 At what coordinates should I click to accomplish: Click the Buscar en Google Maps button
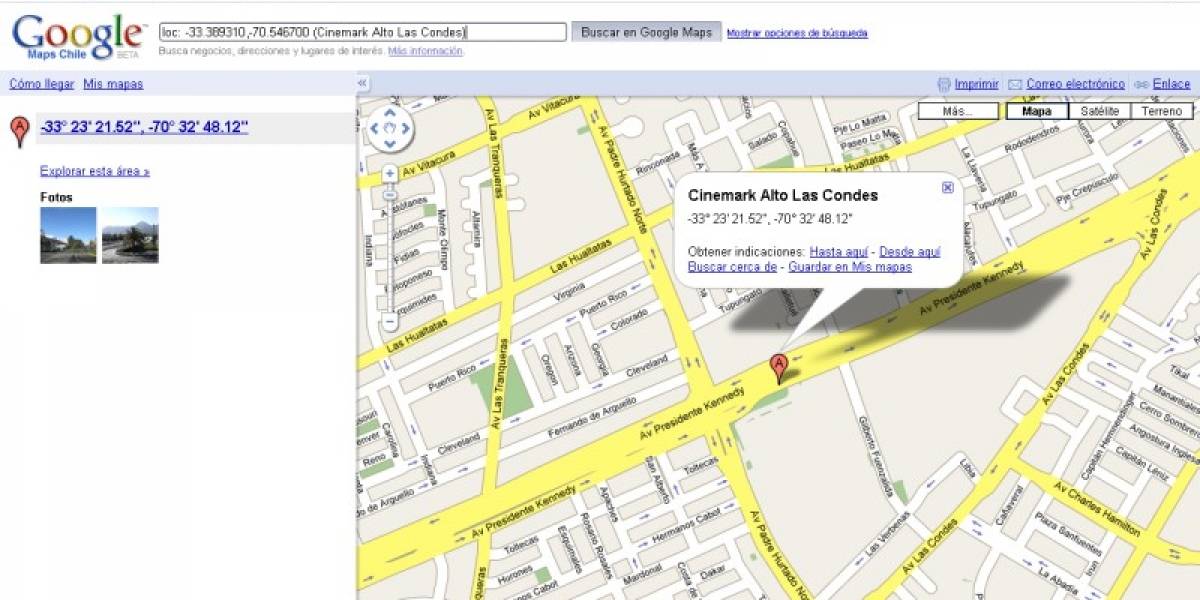(646, 32)
